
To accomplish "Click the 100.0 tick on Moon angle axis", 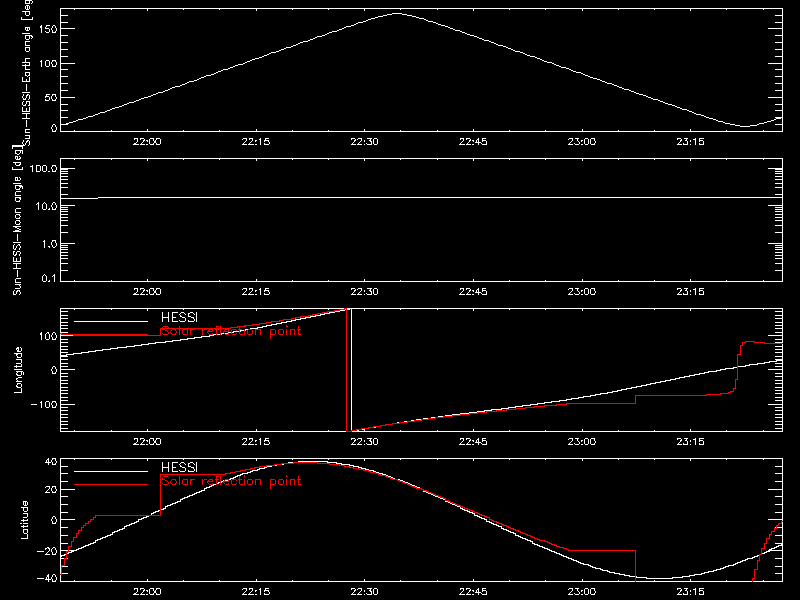I will pos(43,169).
